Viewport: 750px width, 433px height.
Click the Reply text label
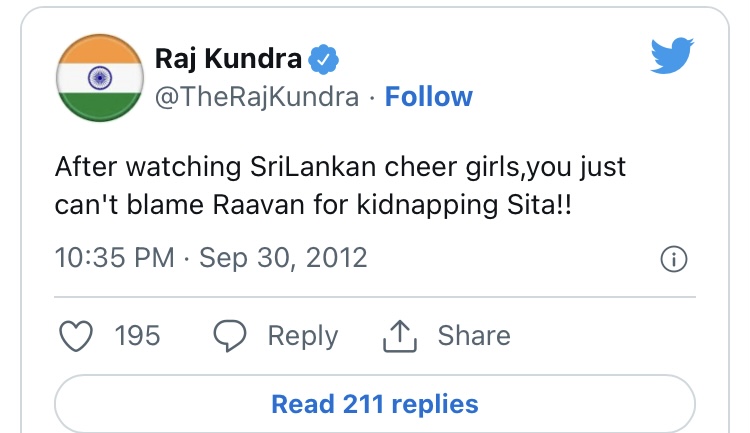pos(304,336)
